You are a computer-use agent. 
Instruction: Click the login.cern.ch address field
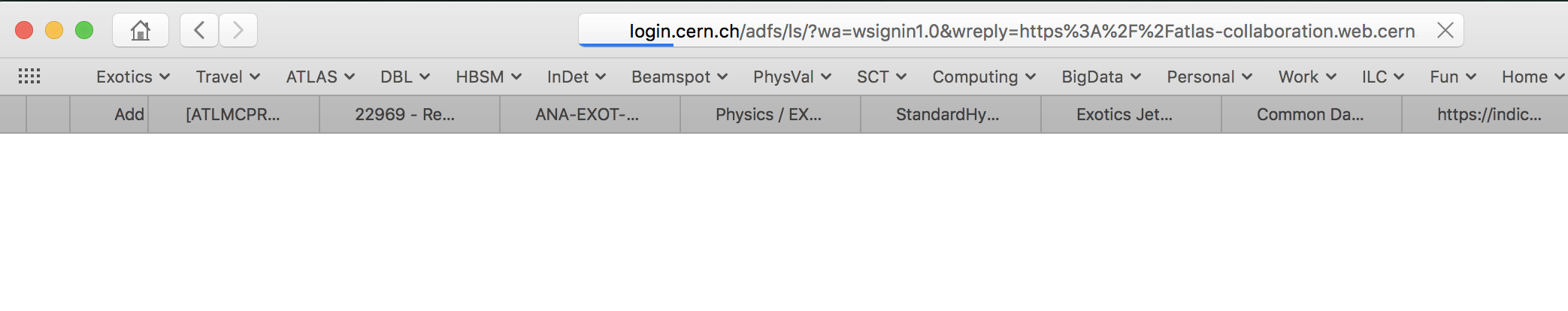tap(1006, 30)
